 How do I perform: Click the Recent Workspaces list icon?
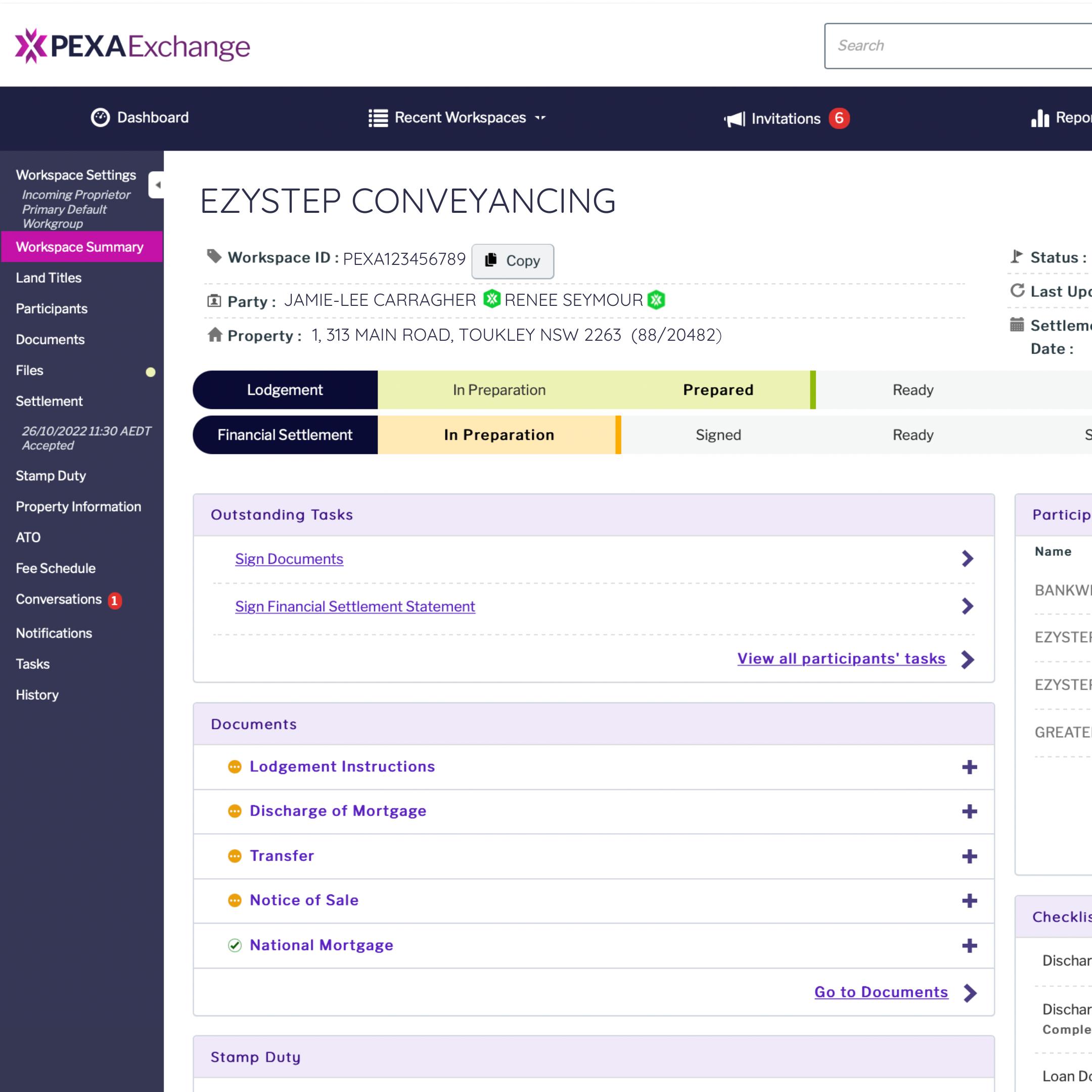click(x=378, y=118)
